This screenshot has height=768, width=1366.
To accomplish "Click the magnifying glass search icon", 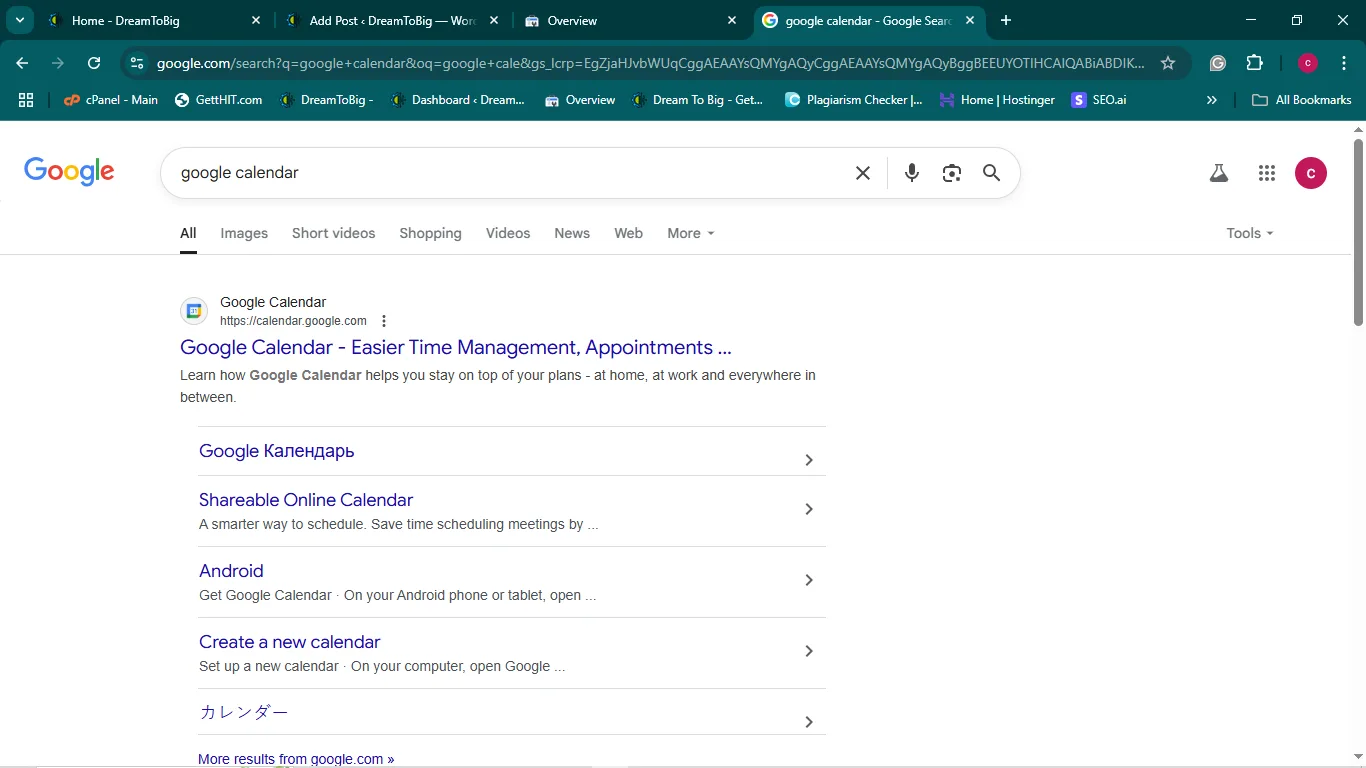I will click(991, 173).
